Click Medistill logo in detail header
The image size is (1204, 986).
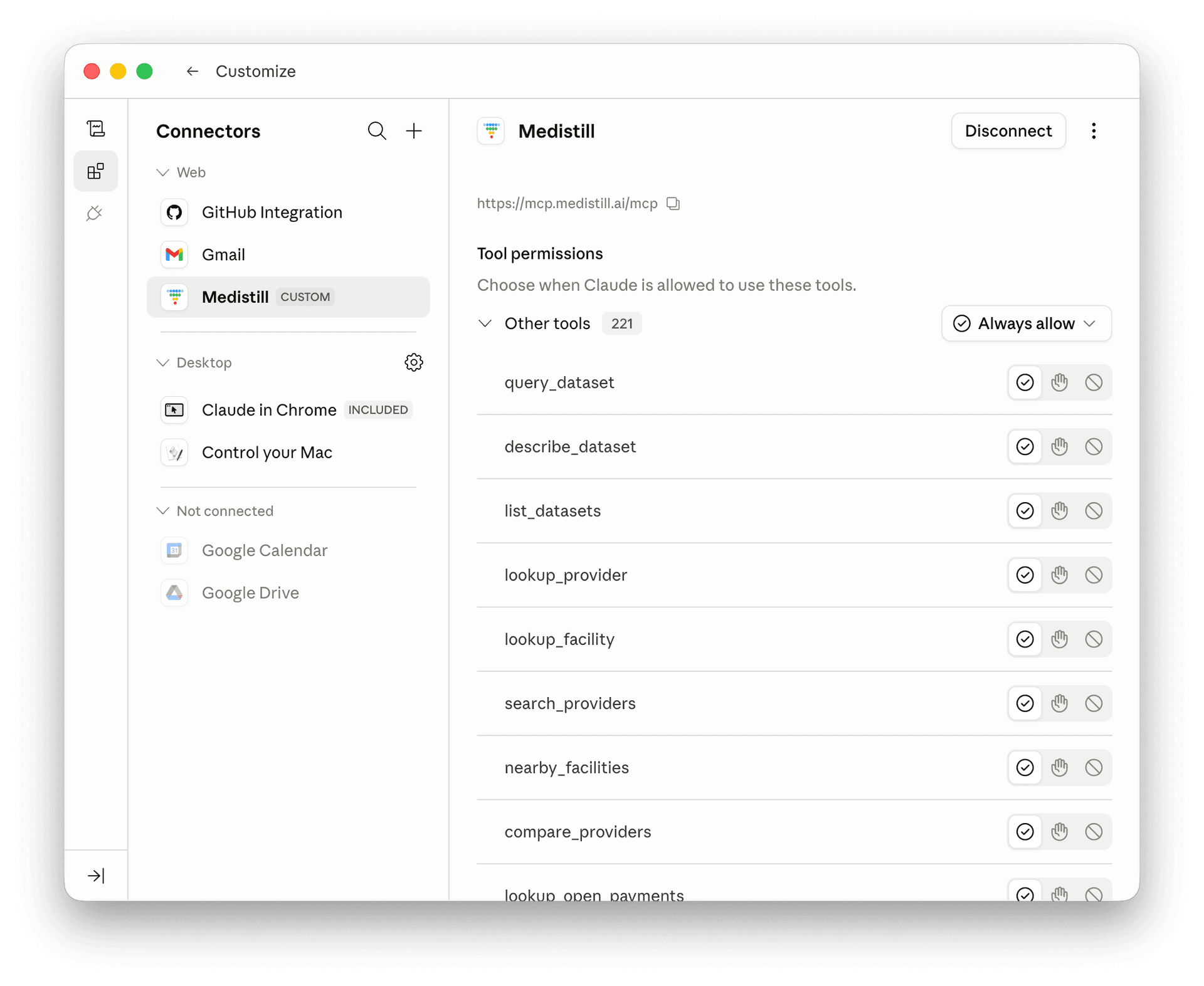(491, 131)
